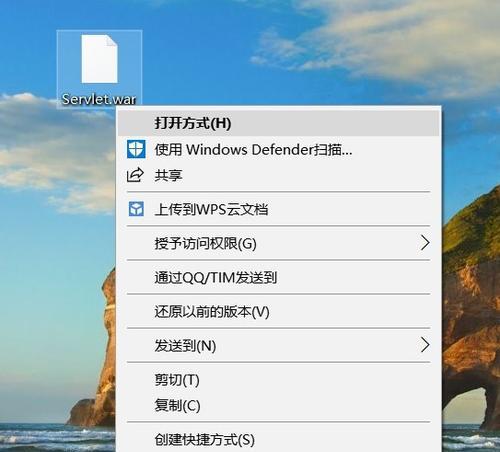
Task: Select 复制(C) to copy the file
Action: [x=279, y=405]
